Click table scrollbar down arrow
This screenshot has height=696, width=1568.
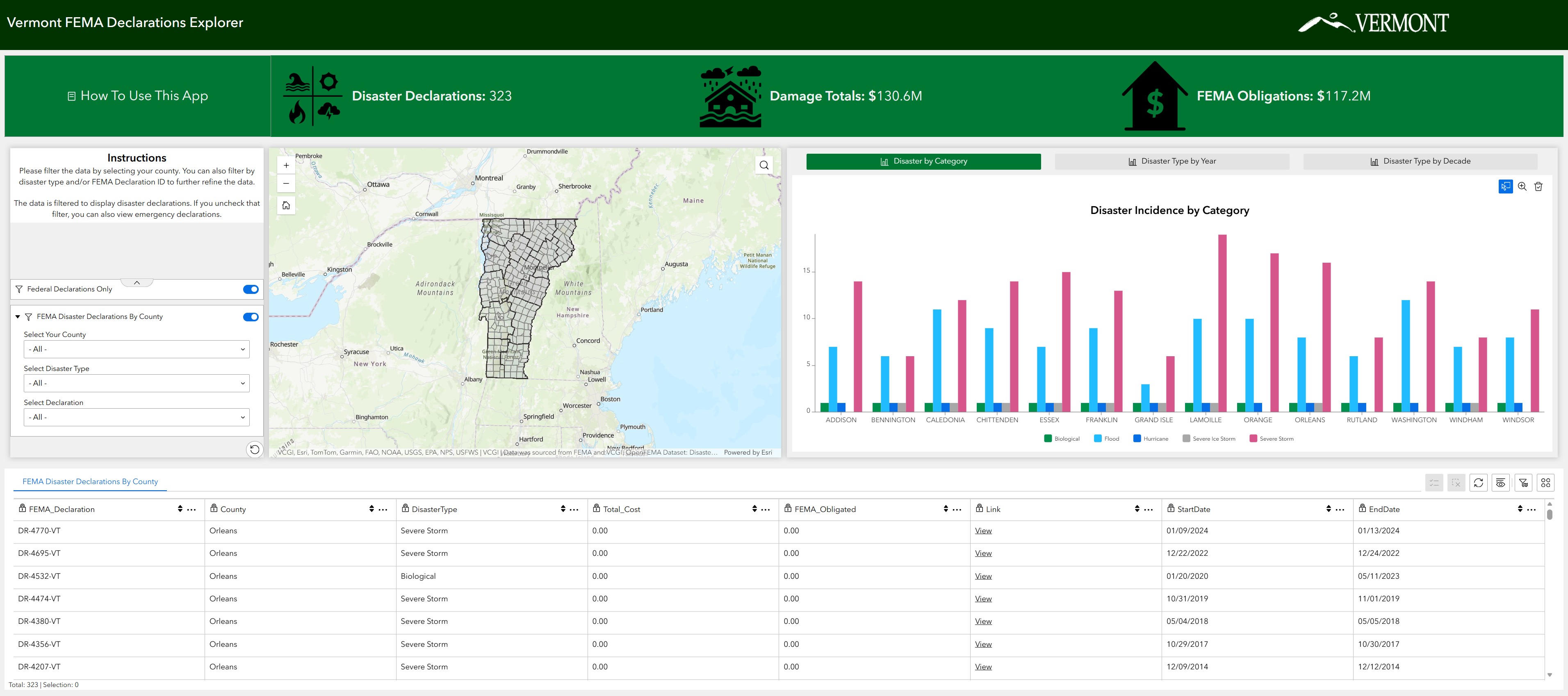point(1549,675)
